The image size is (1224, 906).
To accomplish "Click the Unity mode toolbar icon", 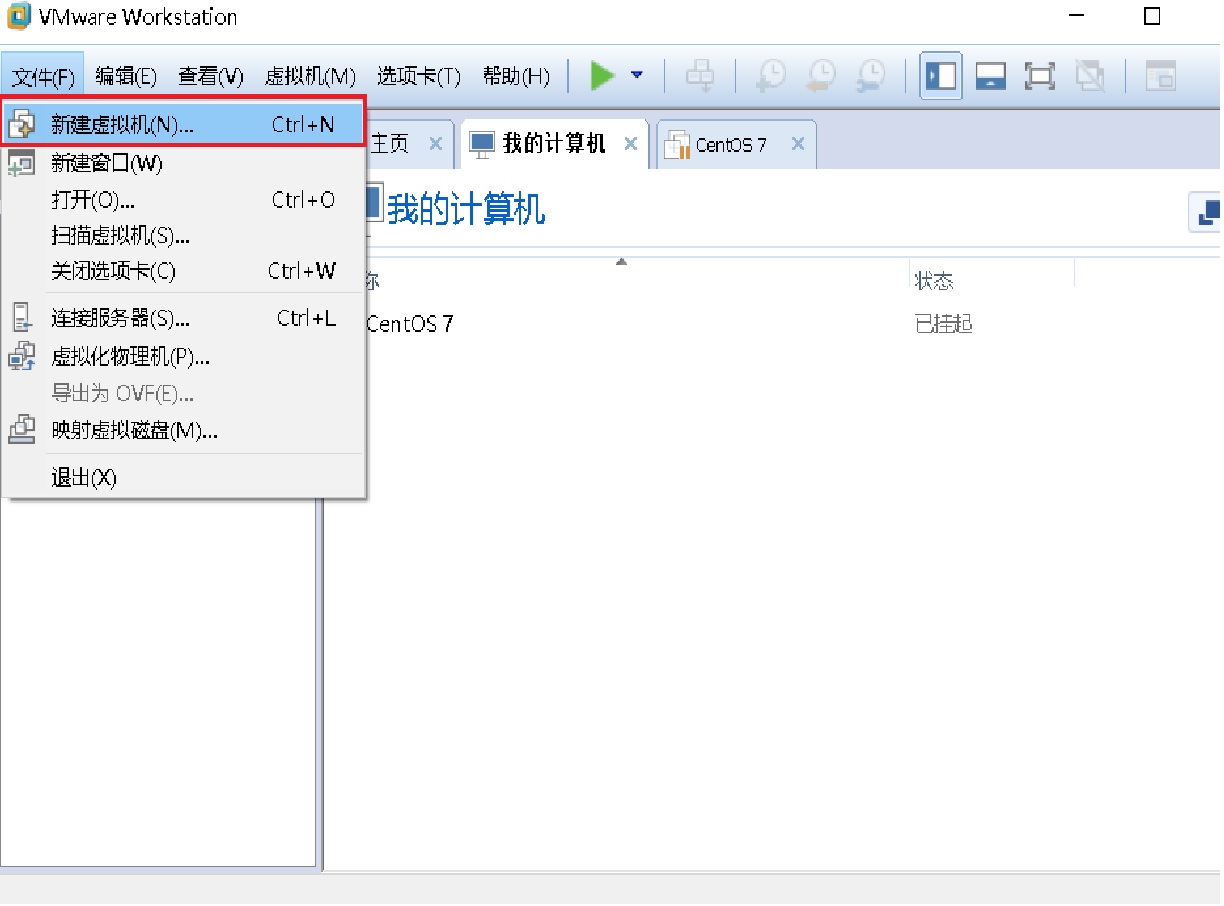I will point(1090,76).
